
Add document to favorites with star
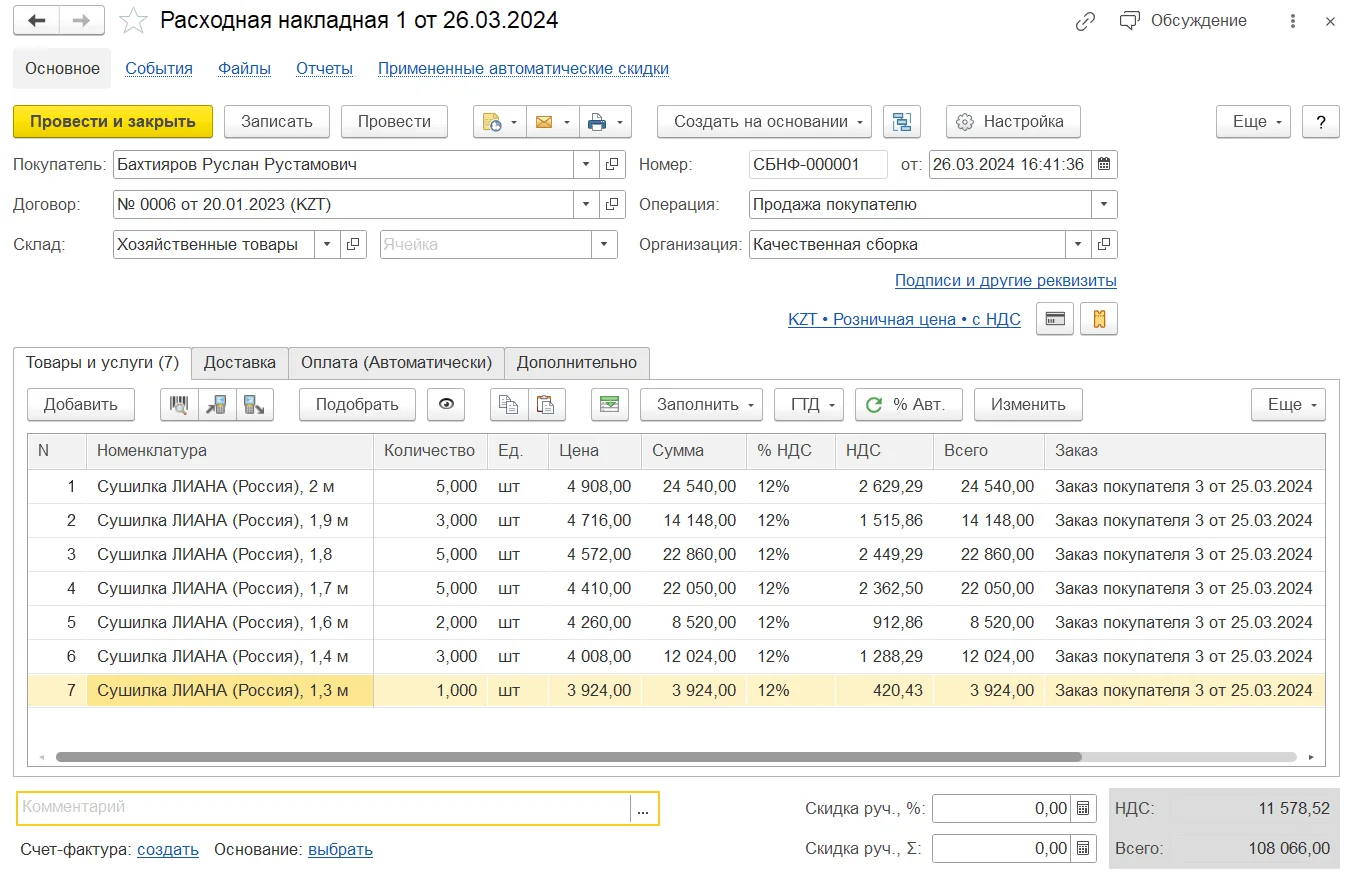(133, 21)
